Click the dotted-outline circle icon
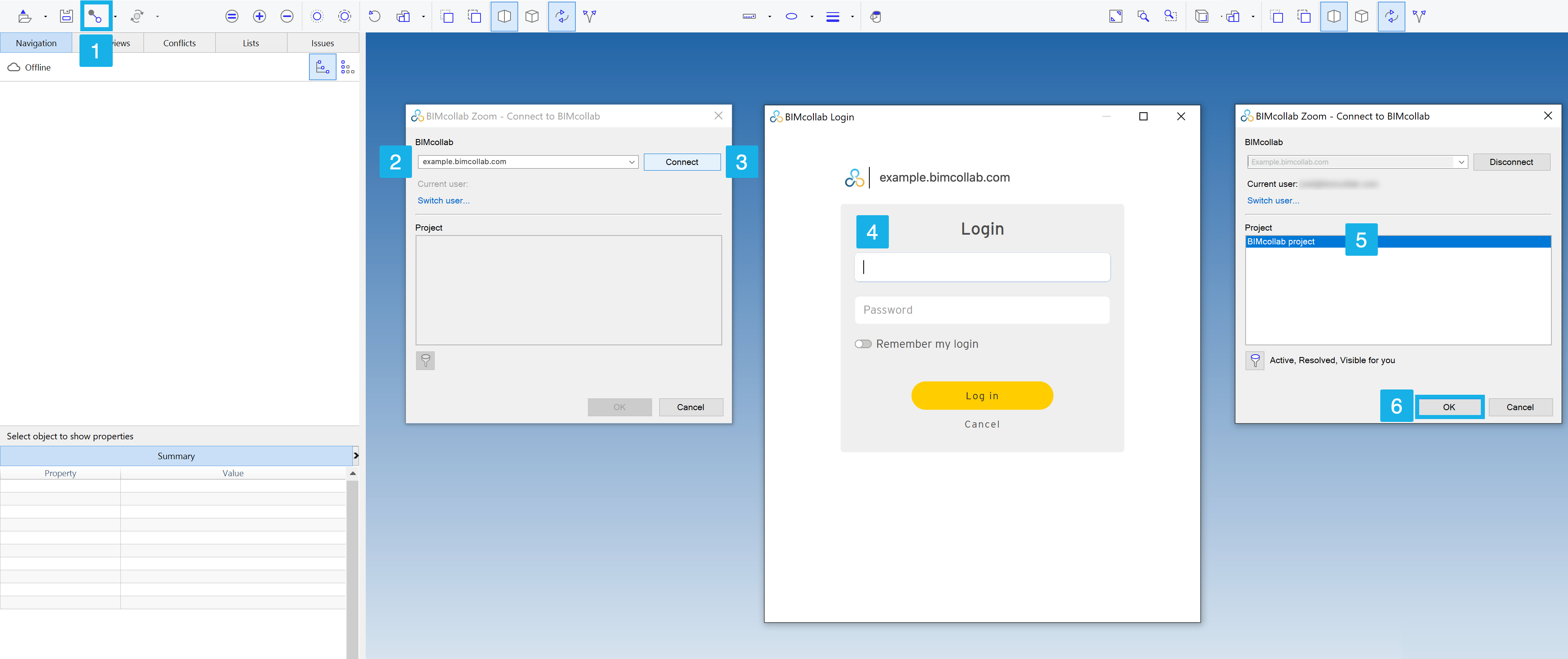Image resolution: width=1568 pixels, height=659 pixels. [x=317, y=17]
